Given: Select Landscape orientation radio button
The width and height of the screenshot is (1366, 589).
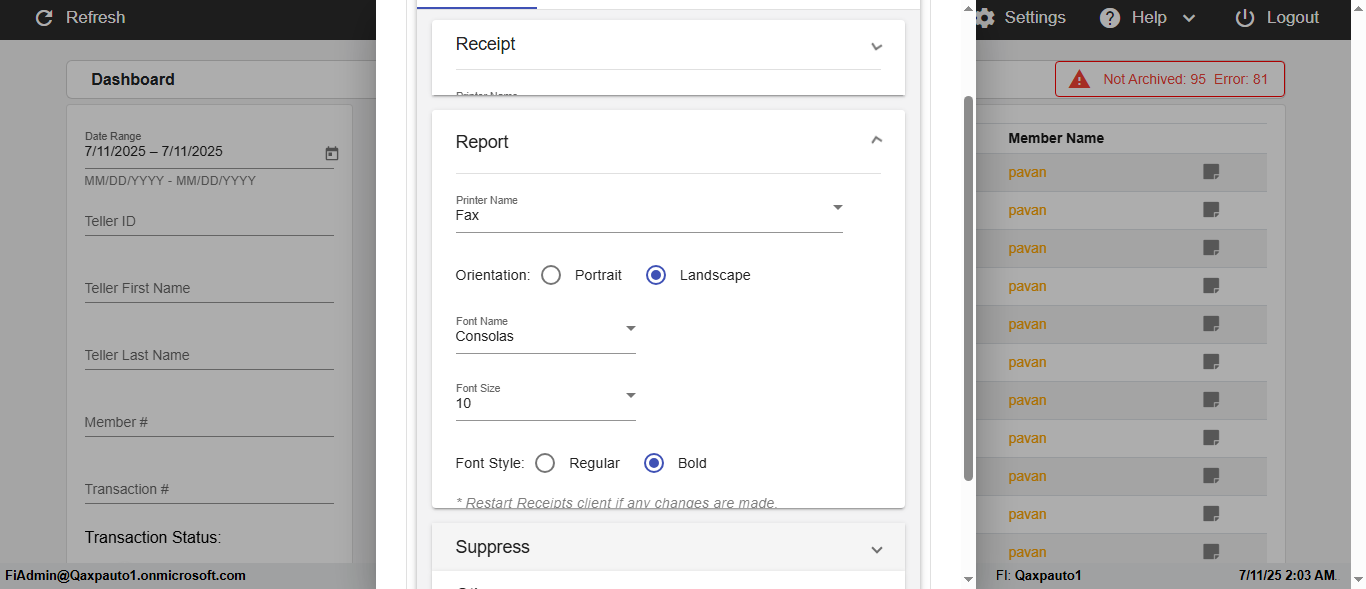Looking at the screenshot, I should coord(656,275).
